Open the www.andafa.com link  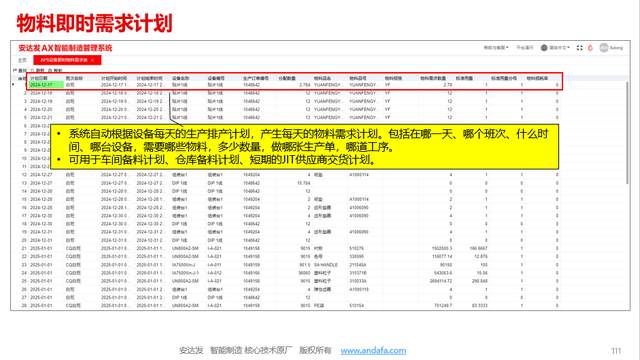click(x=373, y=350)
